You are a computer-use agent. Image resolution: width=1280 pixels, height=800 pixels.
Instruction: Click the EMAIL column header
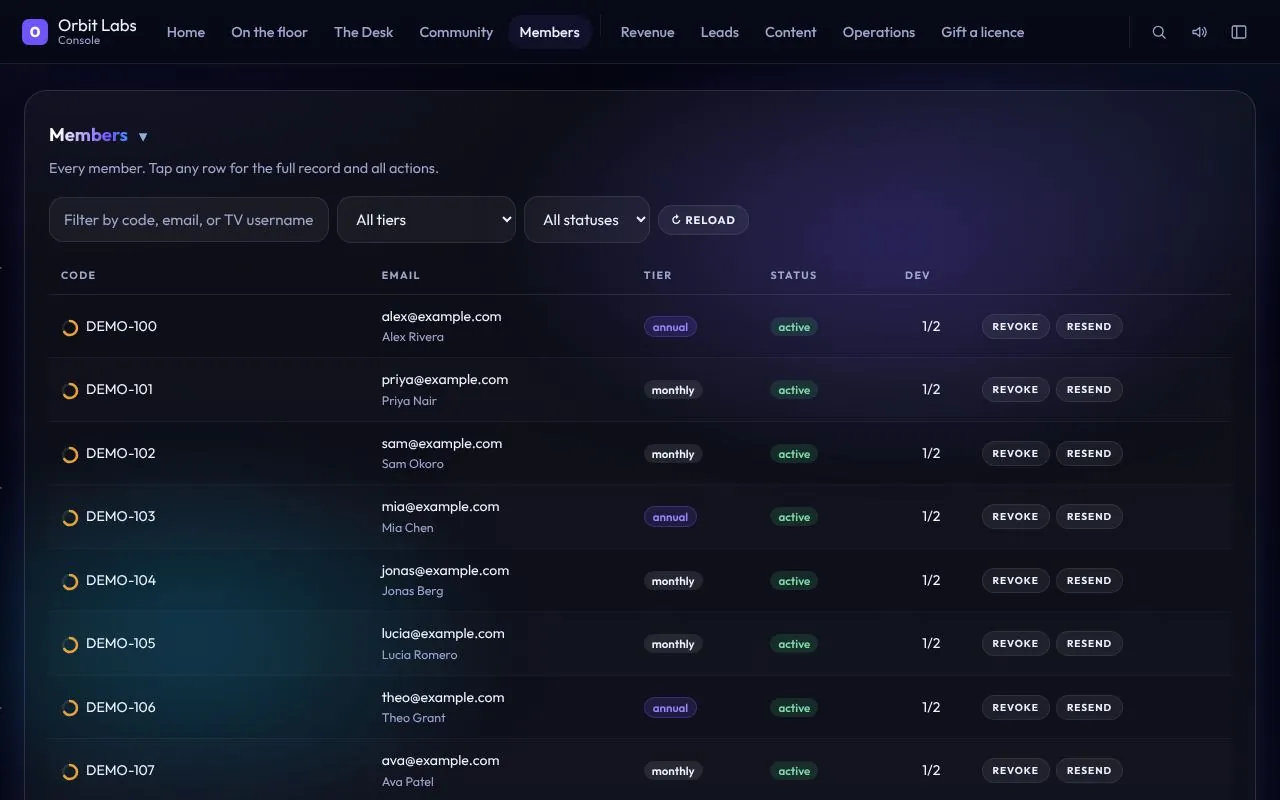click(401, 275)
